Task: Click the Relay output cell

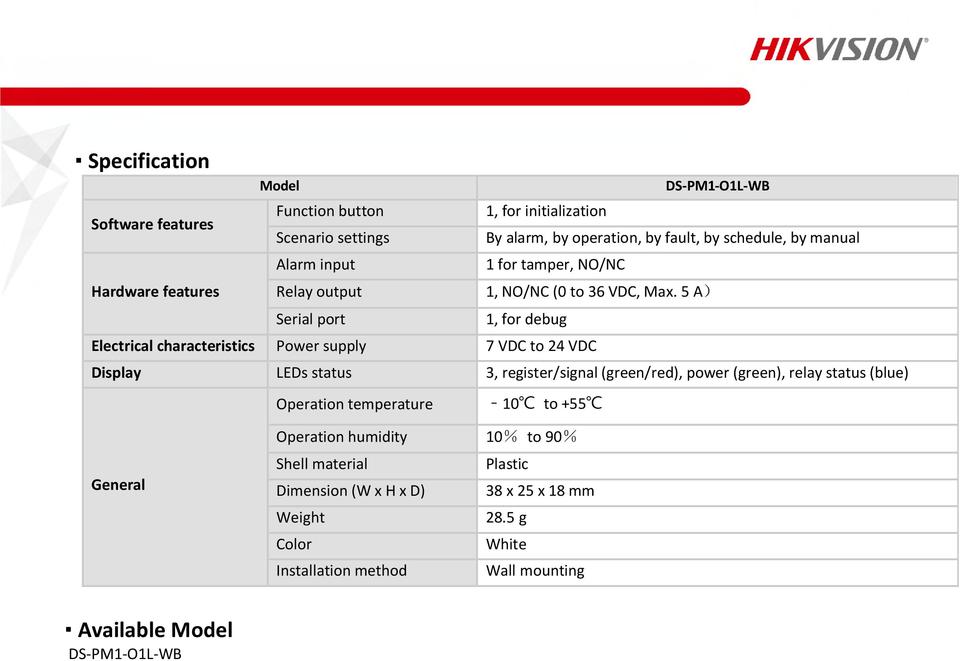Action: pyautogui.click(x=372, y=292)
